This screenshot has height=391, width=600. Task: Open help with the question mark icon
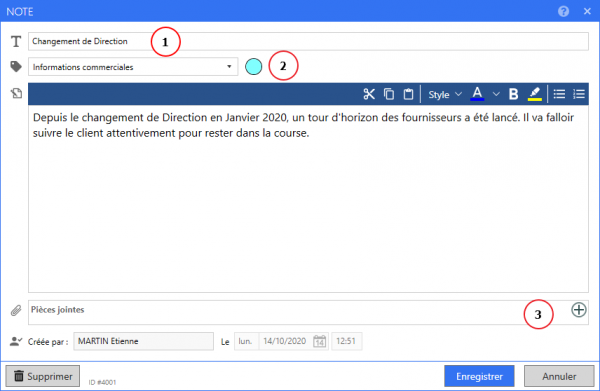[563, 11]
